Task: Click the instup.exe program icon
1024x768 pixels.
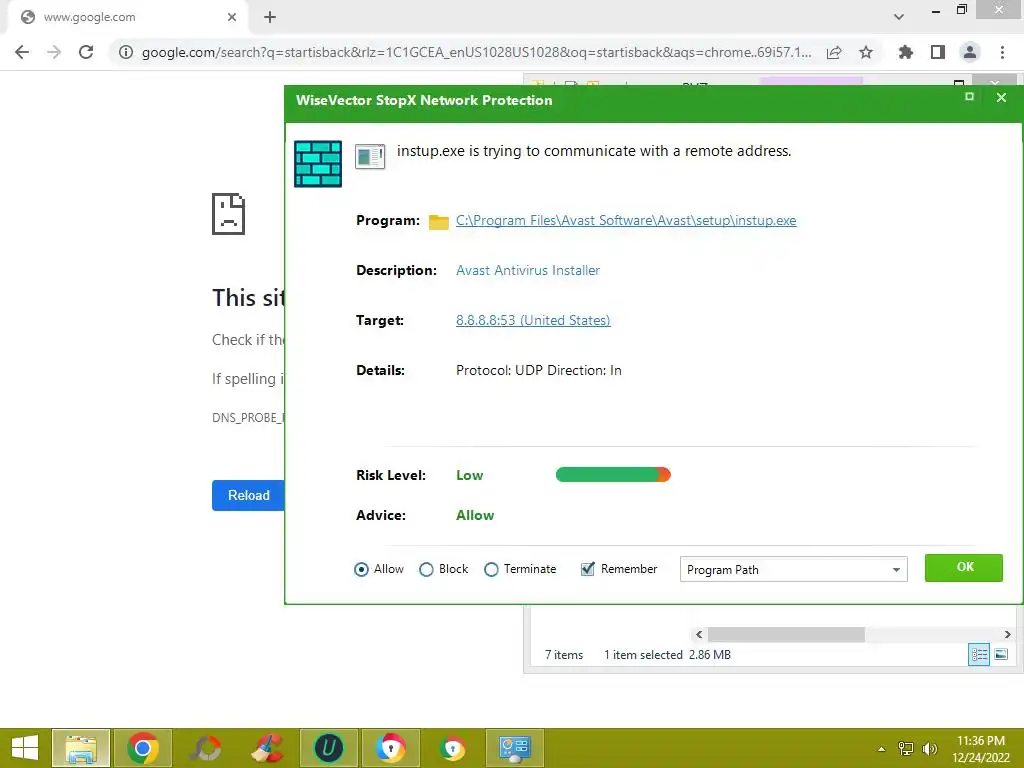Action: pos(370,157)
